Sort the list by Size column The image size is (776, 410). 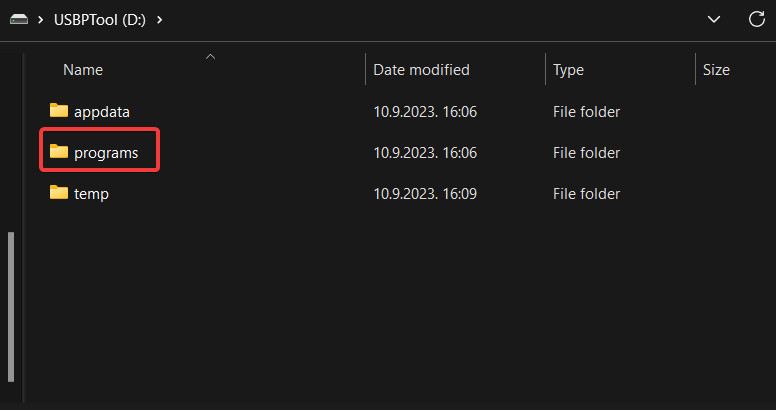tap(716, 70)
